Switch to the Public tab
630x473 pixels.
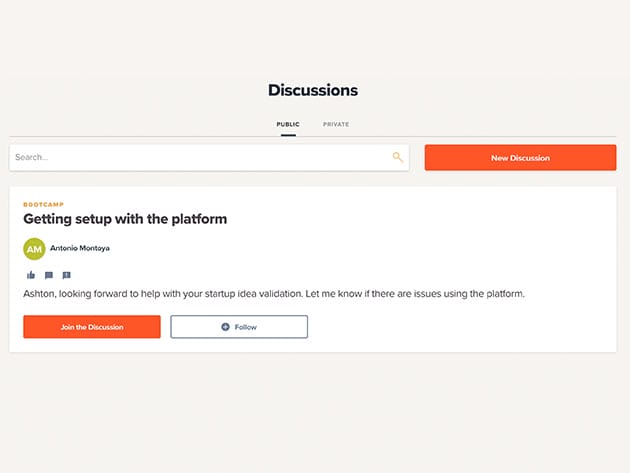(x=288, y=124)
